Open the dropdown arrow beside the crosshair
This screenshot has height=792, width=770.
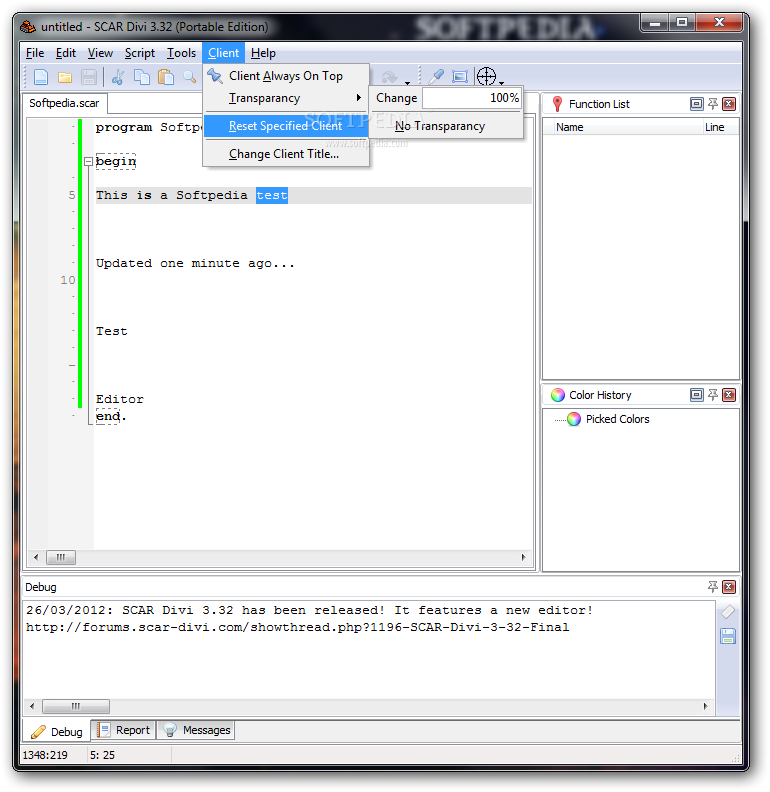pos(501,83)
